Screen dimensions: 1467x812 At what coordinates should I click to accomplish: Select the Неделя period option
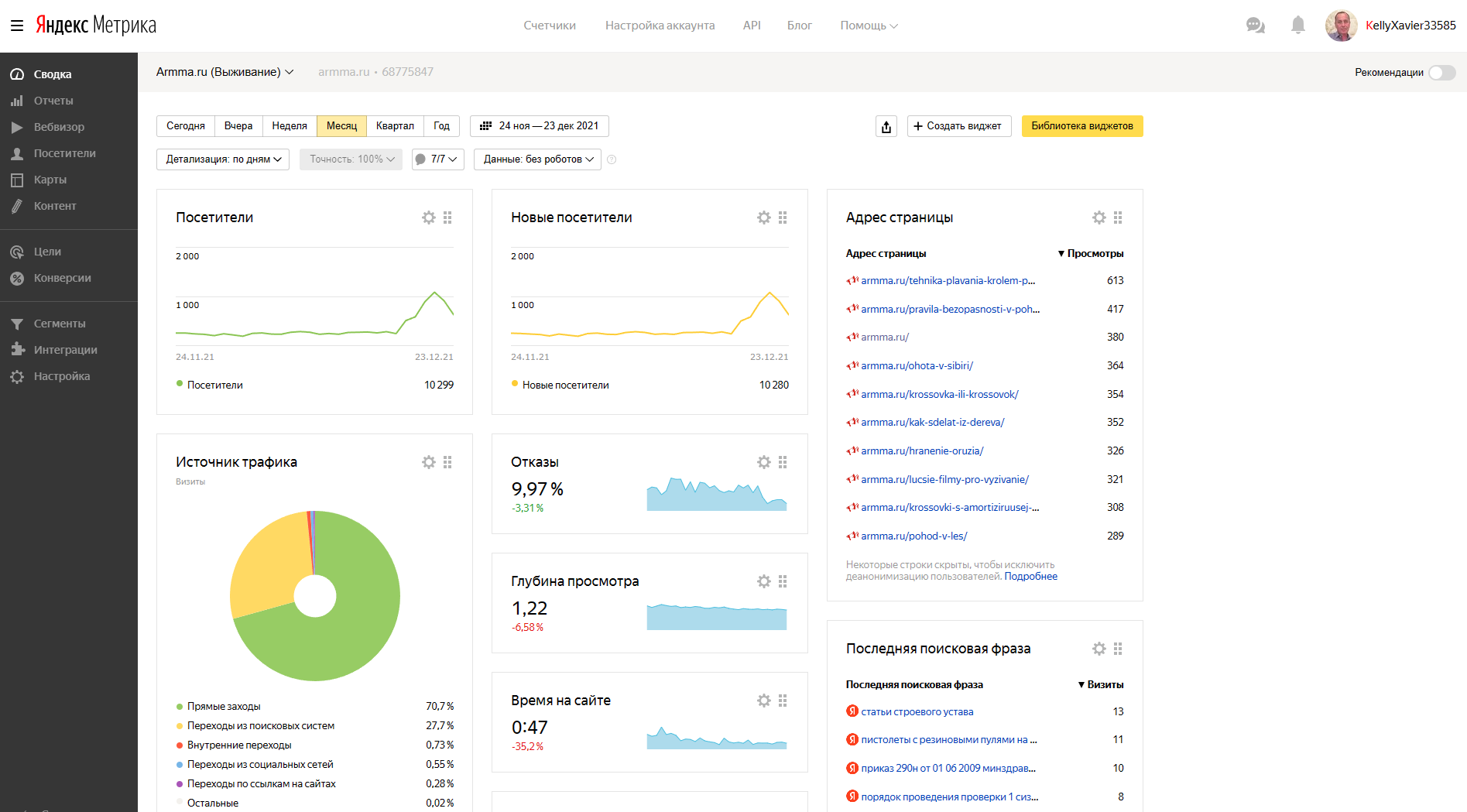click(290, 126)
